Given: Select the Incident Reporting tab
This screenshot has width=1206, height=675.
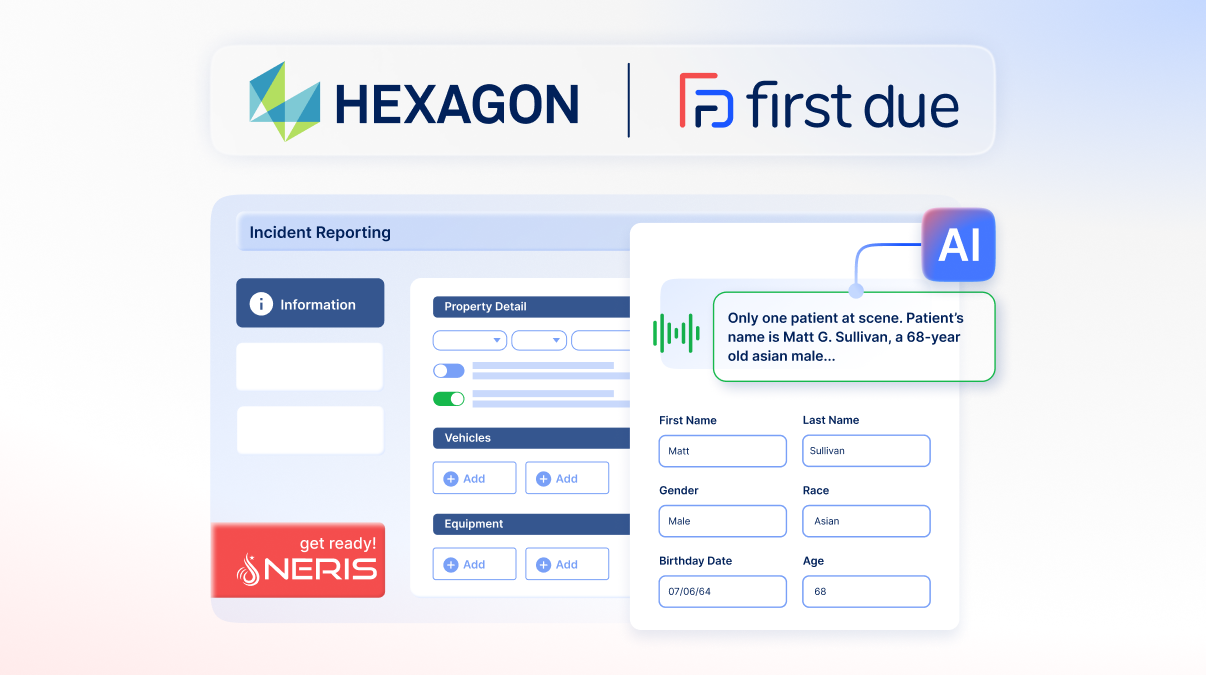Looking at the screenshot, I should pyautogui.click(x=318, y=231).
